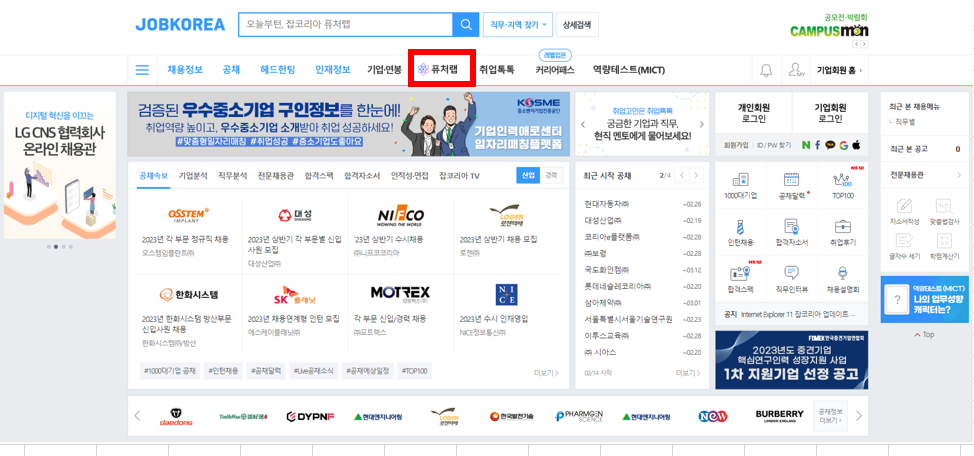974x456 pixels.
Task: Switch to the 잡코리아 TV tab
Action: click(x=459, y=176)
